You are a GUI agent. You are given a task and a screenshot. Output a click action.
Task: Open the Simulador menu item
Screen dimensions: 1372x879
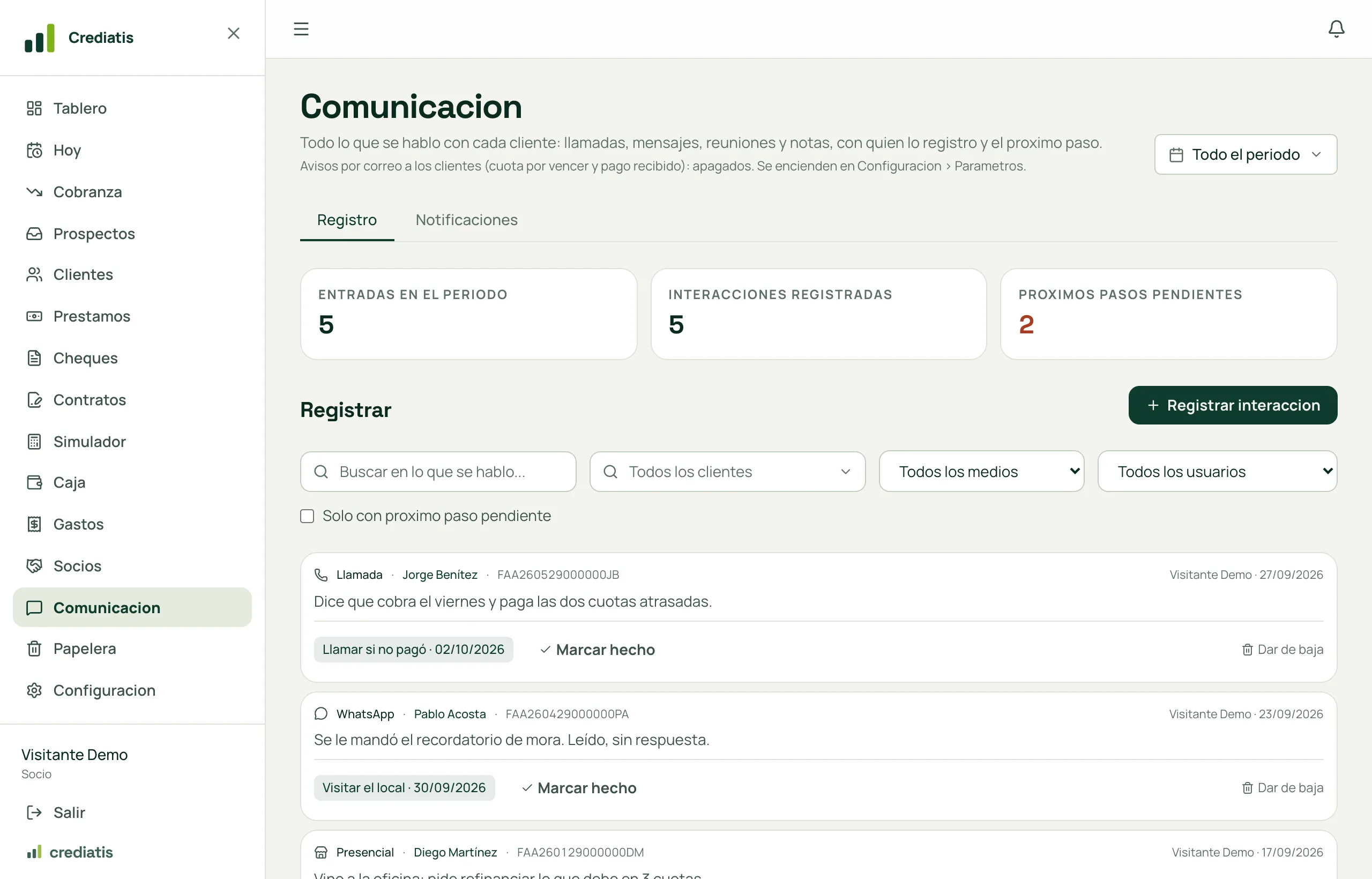(132, 441)
